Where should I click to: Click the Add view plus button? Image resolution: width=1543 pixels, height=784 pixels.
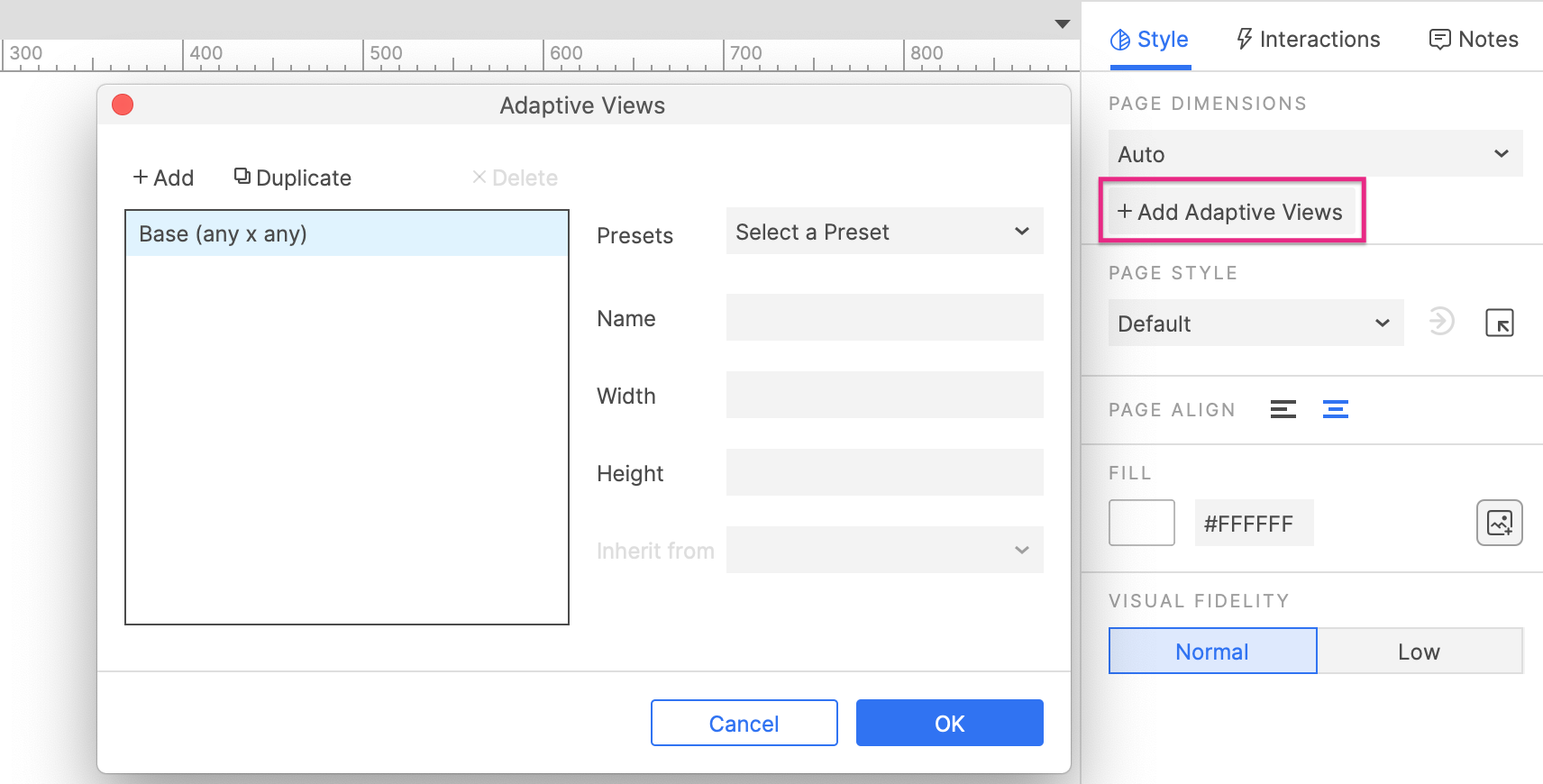[164, 178]
